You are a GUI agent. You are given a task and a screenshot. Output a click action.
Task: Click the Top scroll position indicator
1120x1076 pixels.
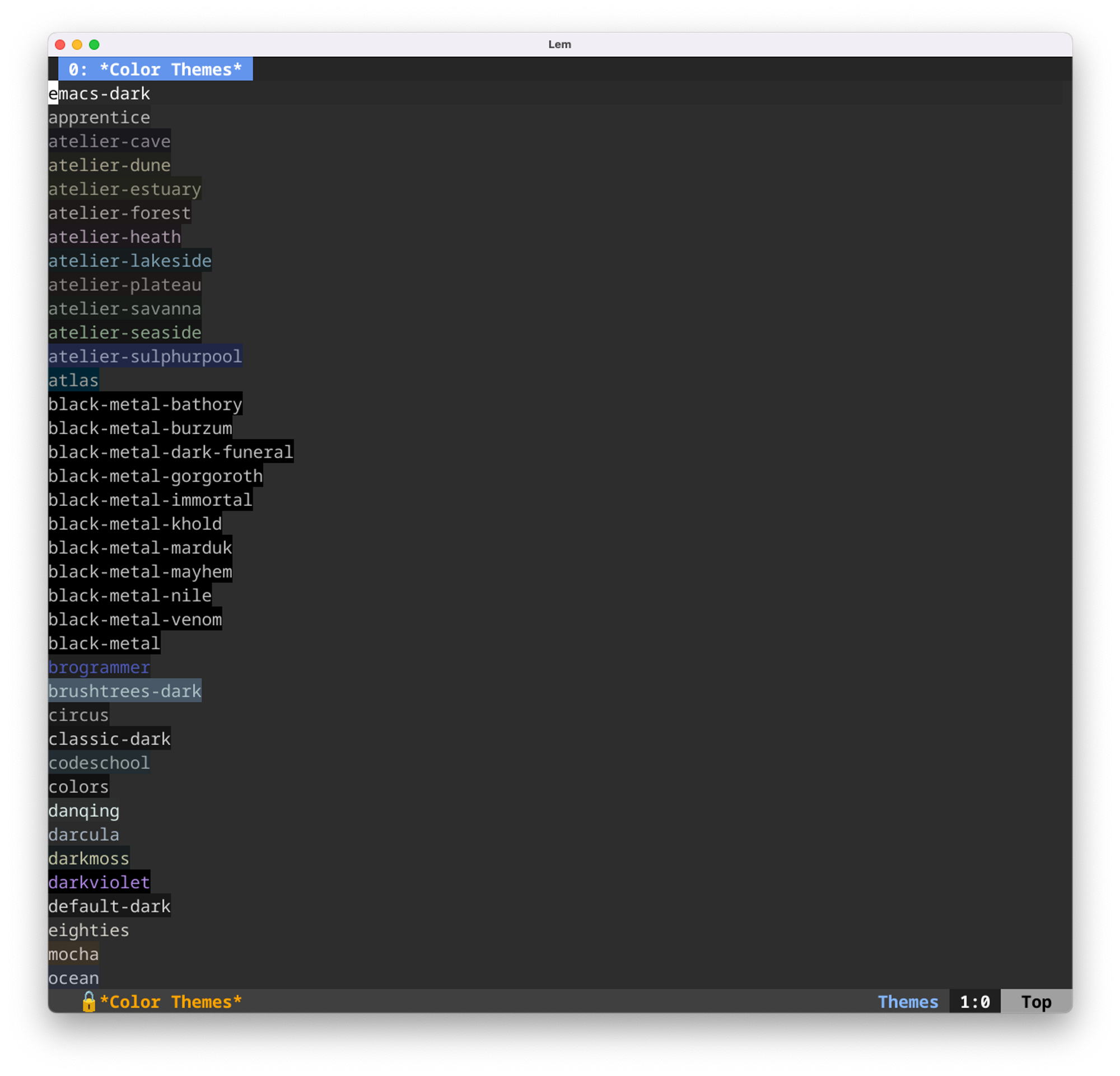point(1035,1002)
